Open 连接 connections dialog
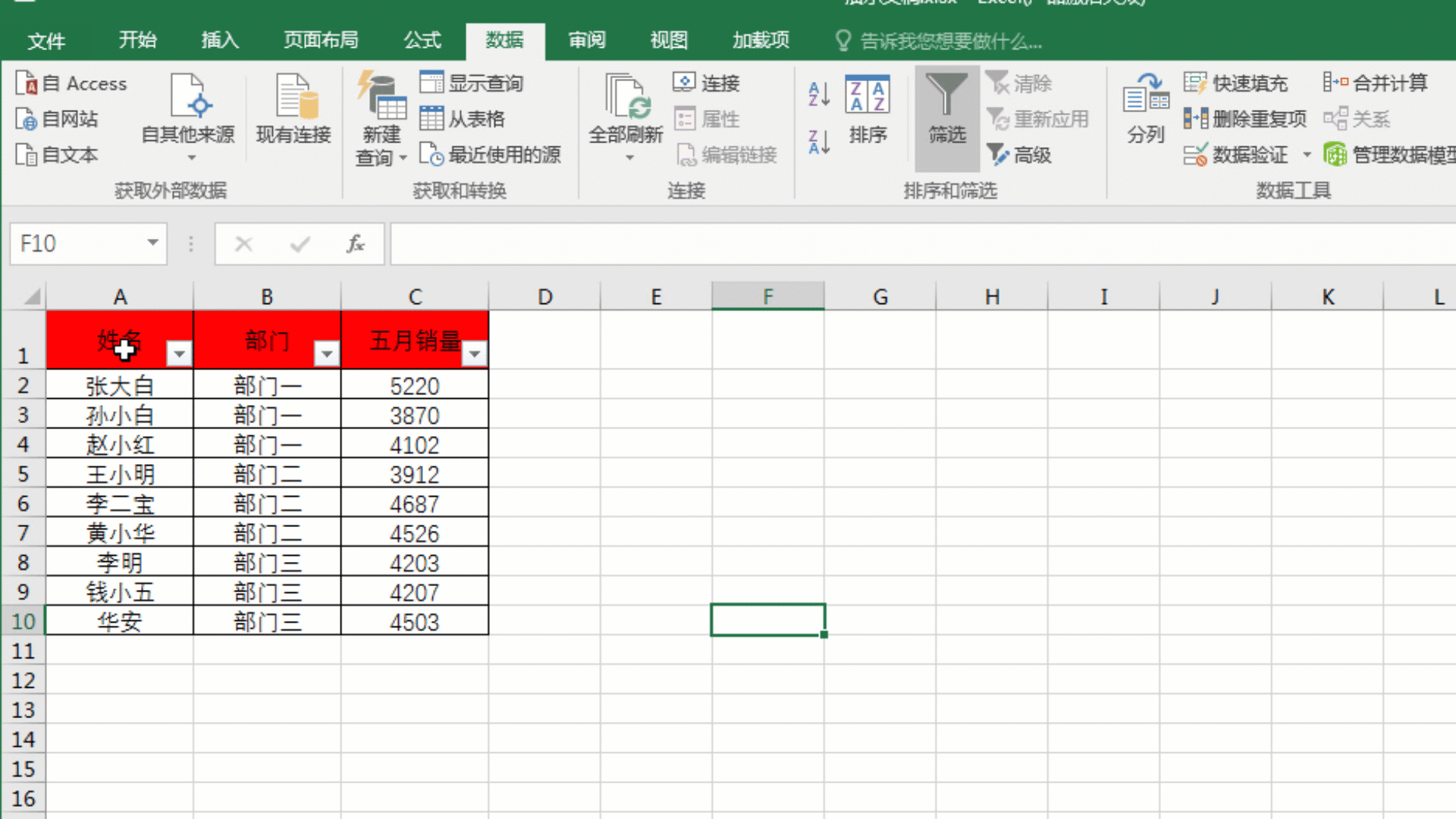This screenshot has height=819, width=1456. (x=706, y=83)
